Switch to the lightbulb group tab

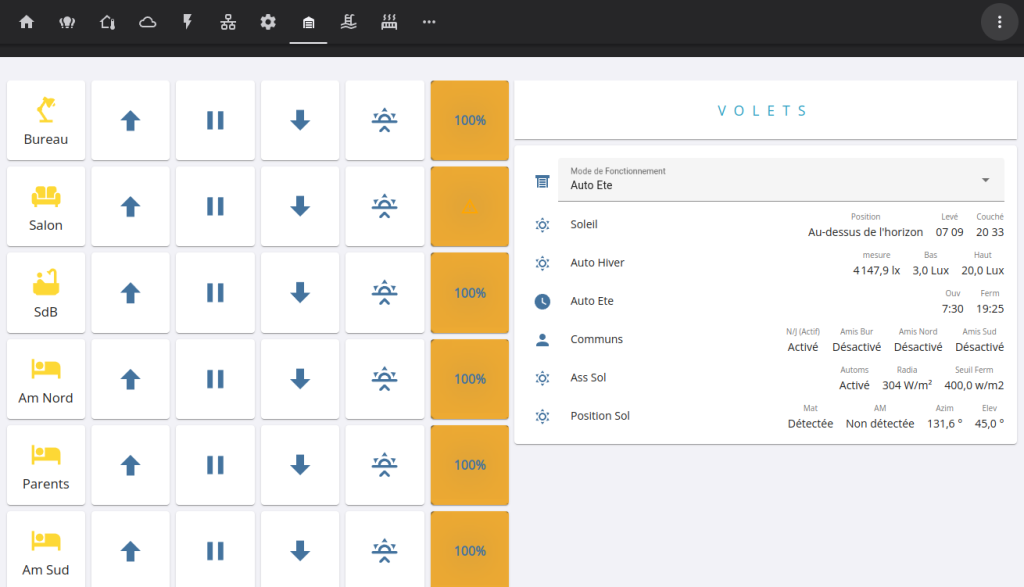point(67,22)
